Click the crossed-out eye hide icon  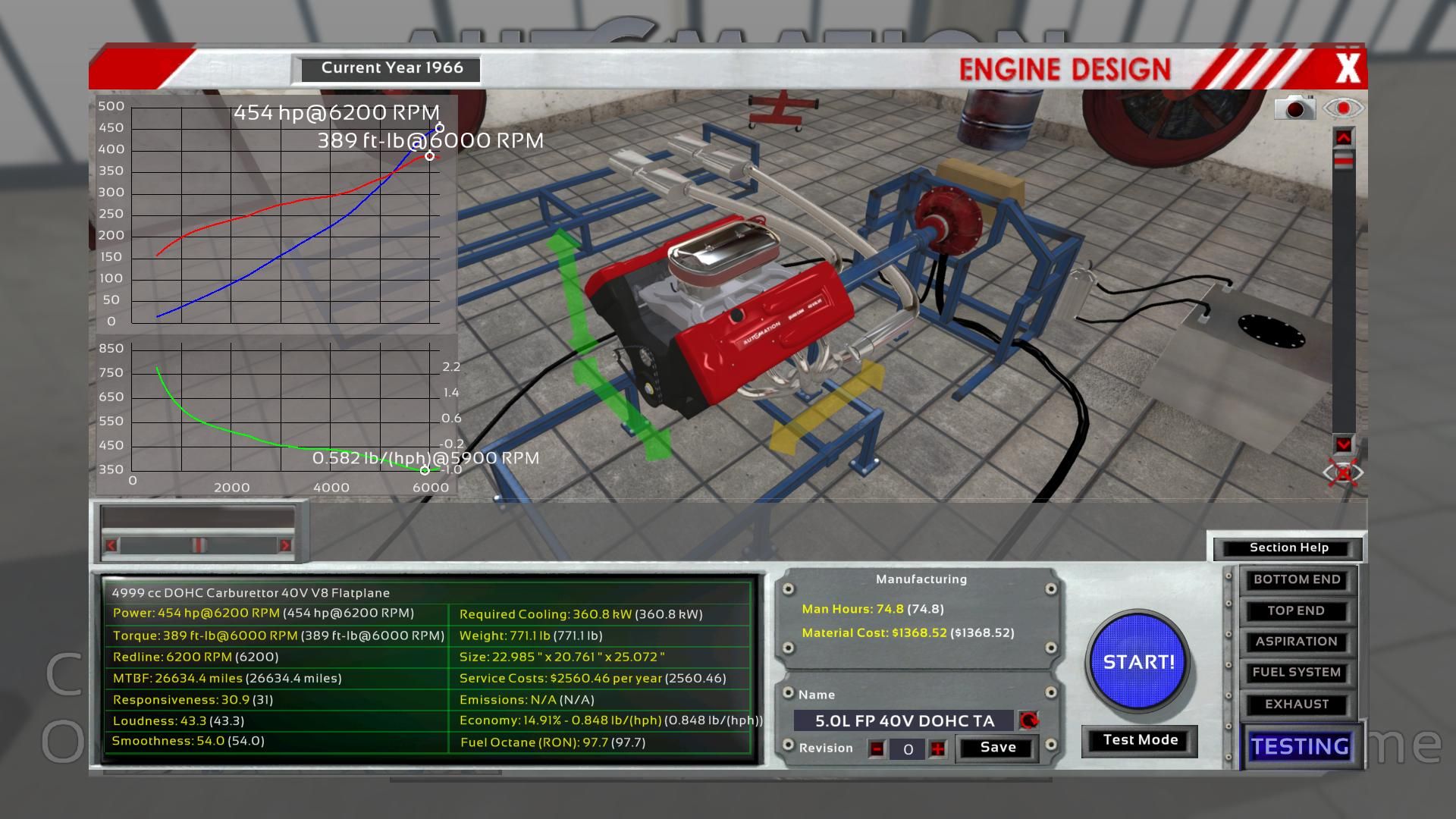[1343, 473]
